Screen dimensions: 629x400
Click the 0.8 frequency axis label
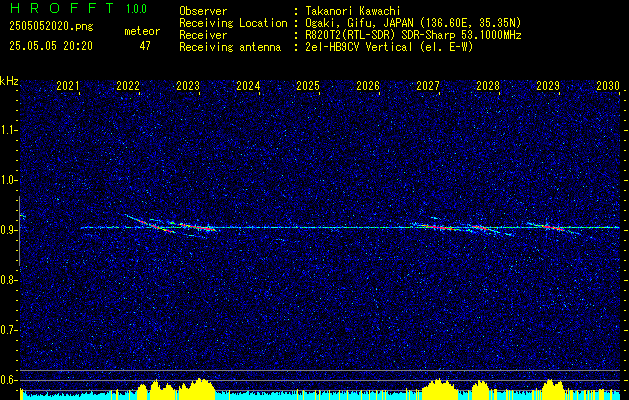coord(8,280)
